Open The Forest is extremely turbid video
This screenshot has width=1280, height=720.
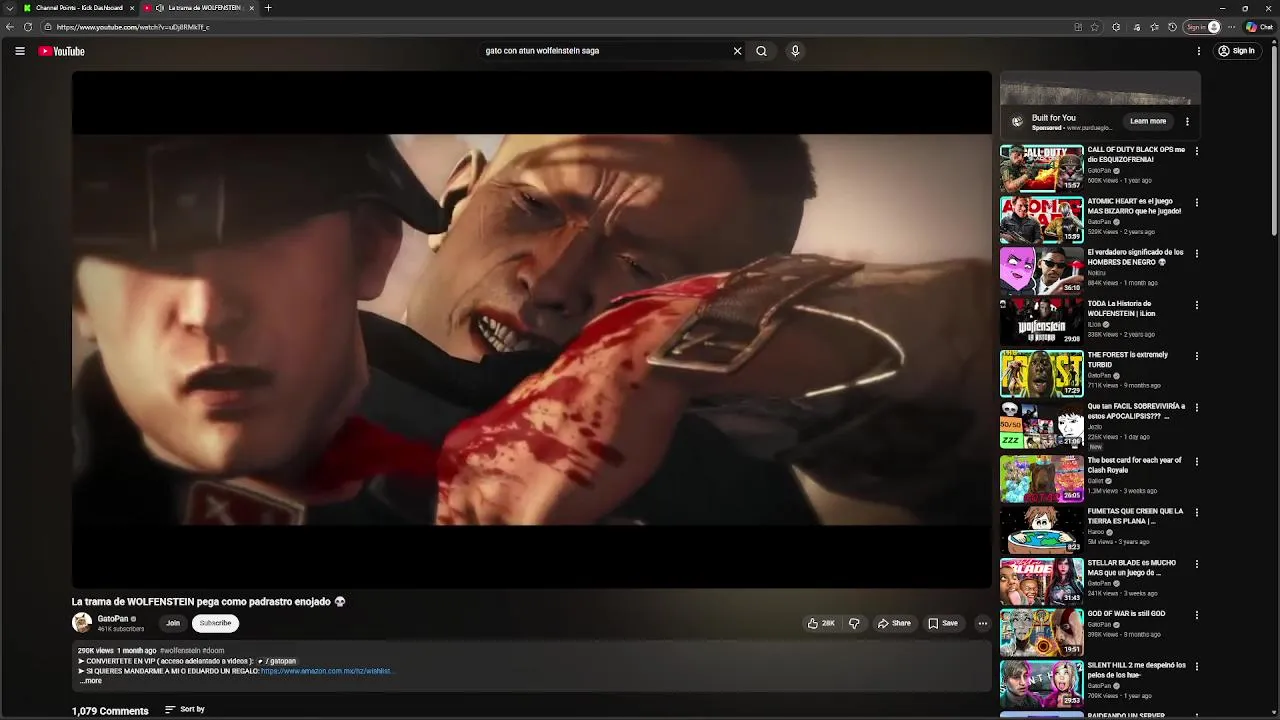pos(1041,373)
